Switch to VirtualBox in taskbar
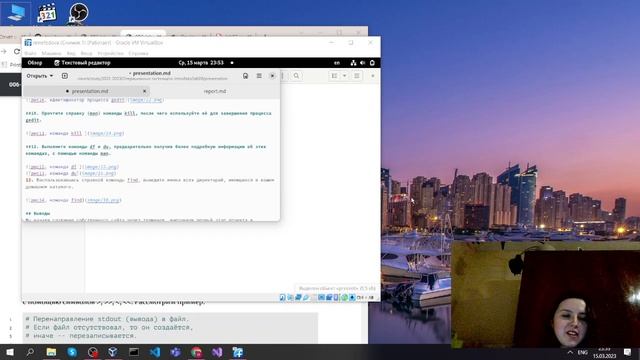This screenshot has width=640, height=360. tap(113, 352)
